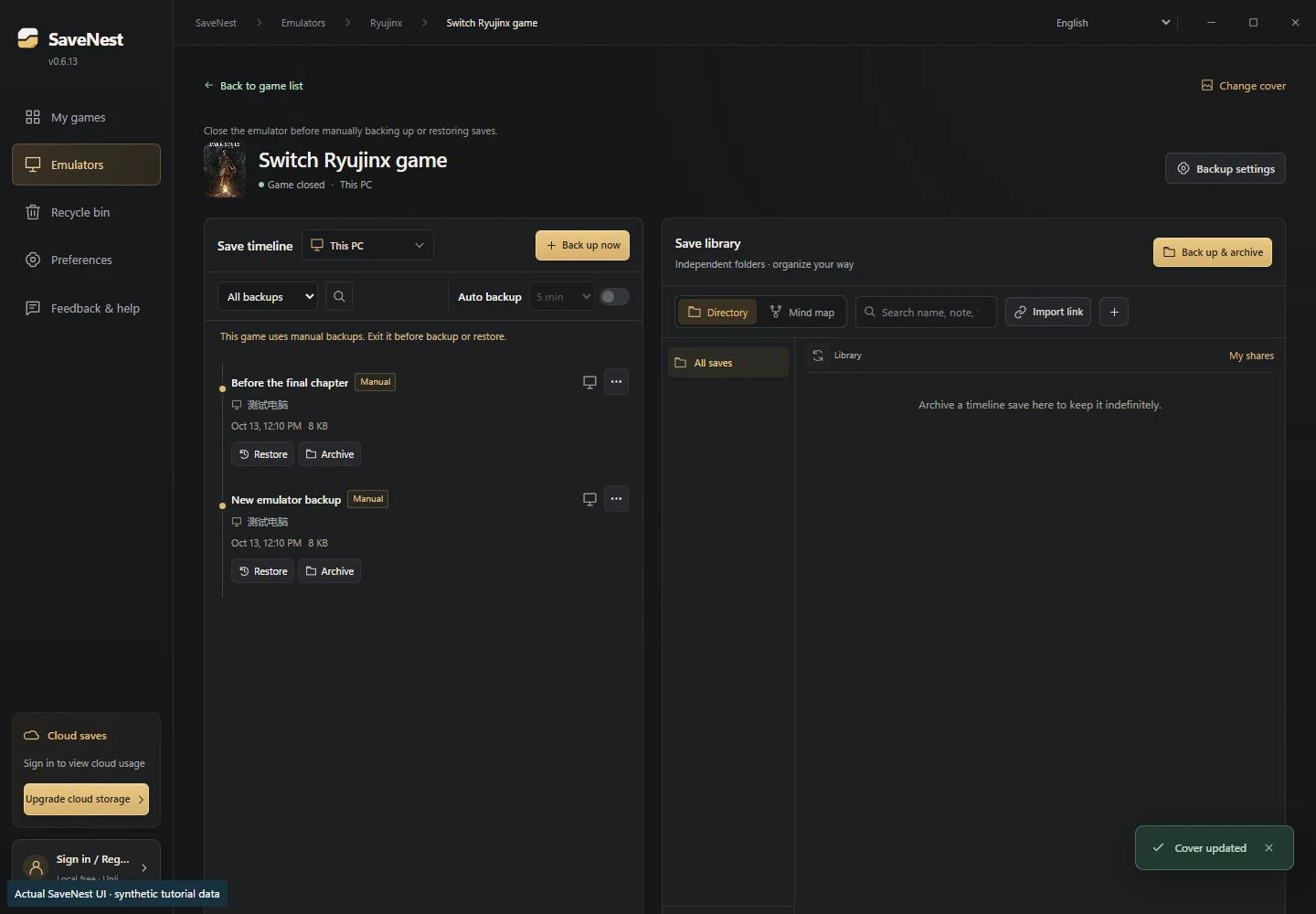This screenshot has height=914, width=1316.
Task: Click Emulators in the breadcrumb
Action: coord(303,23)
